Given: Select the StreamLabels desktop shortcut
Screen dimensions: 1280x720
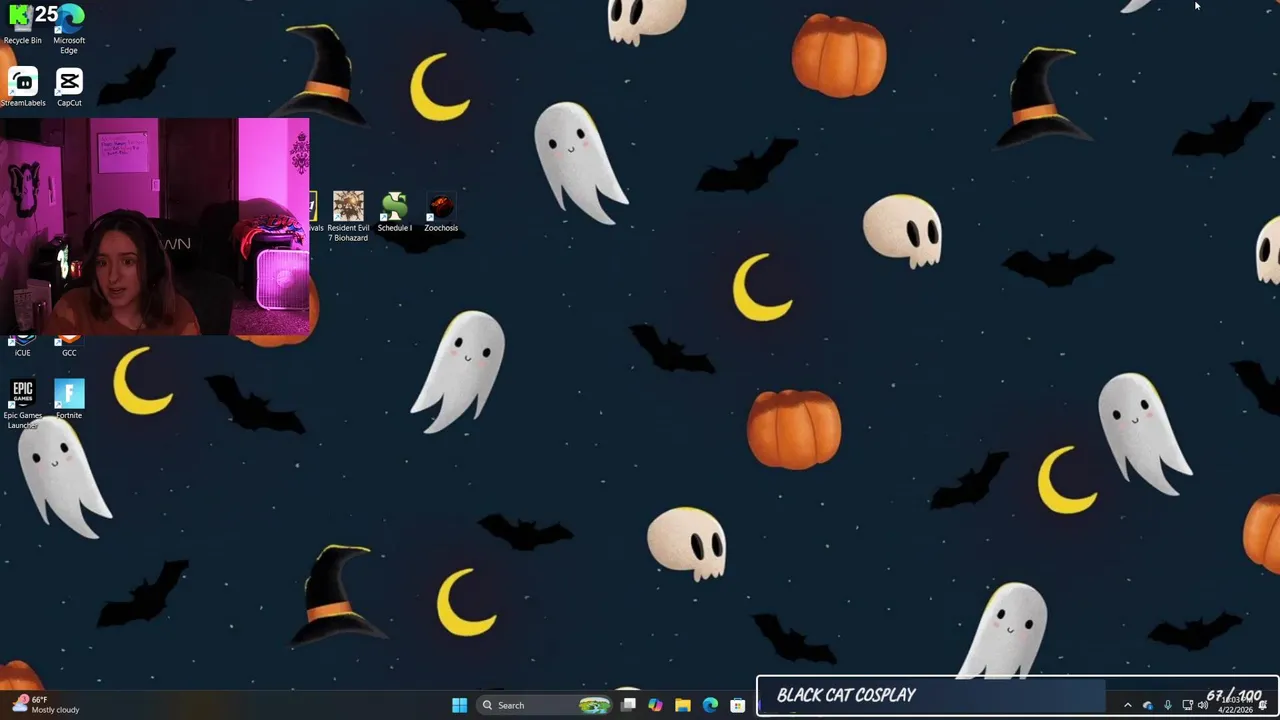Looking at the screenshot, I should pos(23,88).
